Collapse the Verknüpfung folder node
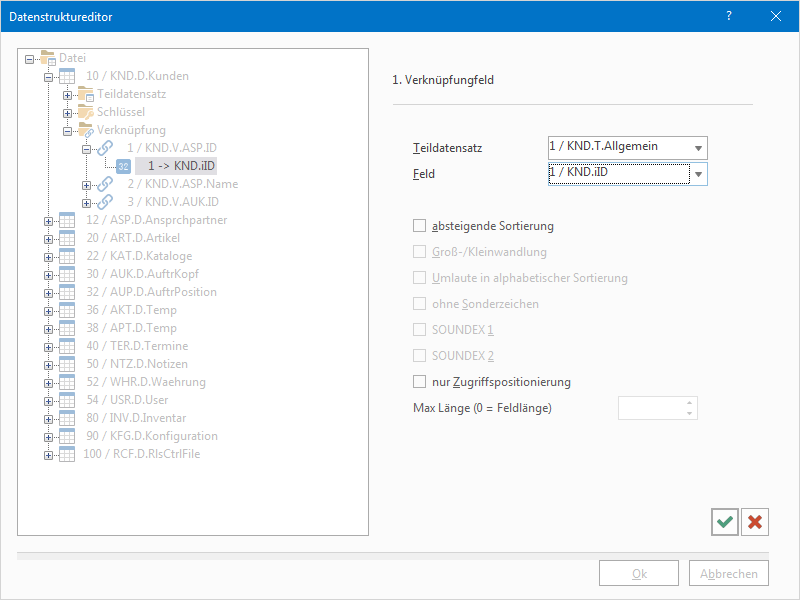 click(67, 130)
